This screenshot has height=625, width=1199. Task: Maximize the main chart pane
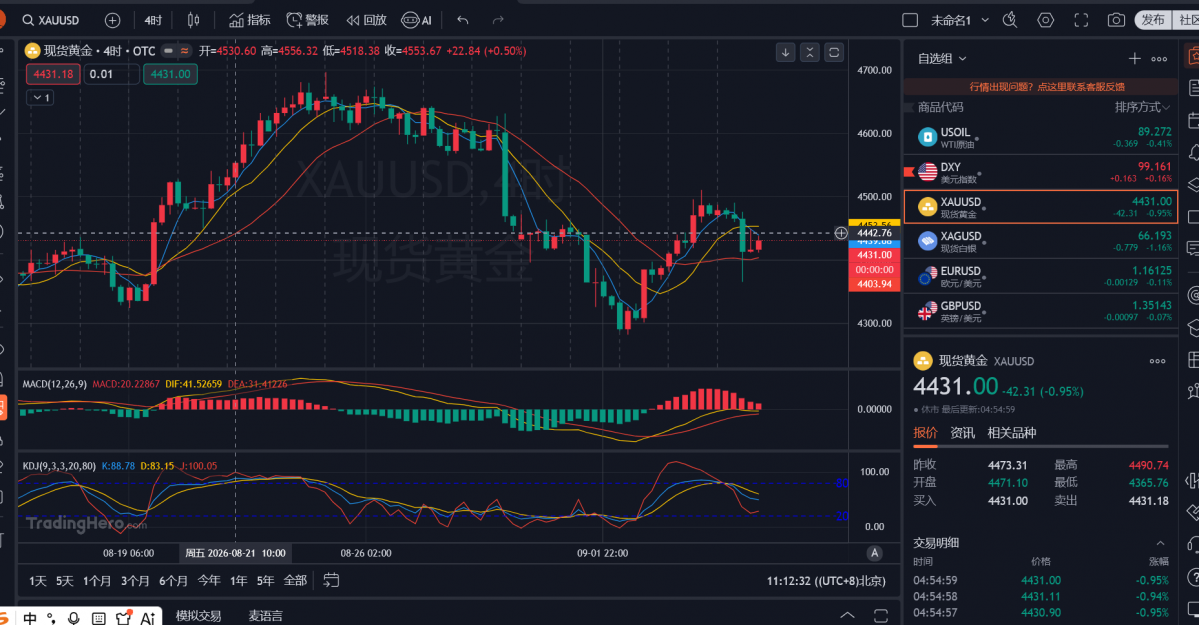coord(834,52)
